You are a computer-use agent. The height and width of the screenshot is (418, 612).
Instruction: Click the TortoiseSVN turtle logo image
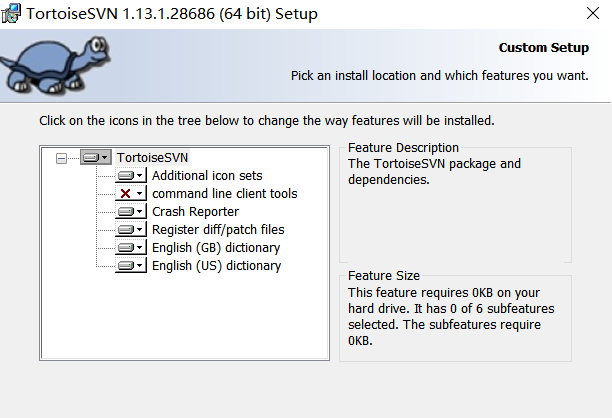tap(55, 65)
